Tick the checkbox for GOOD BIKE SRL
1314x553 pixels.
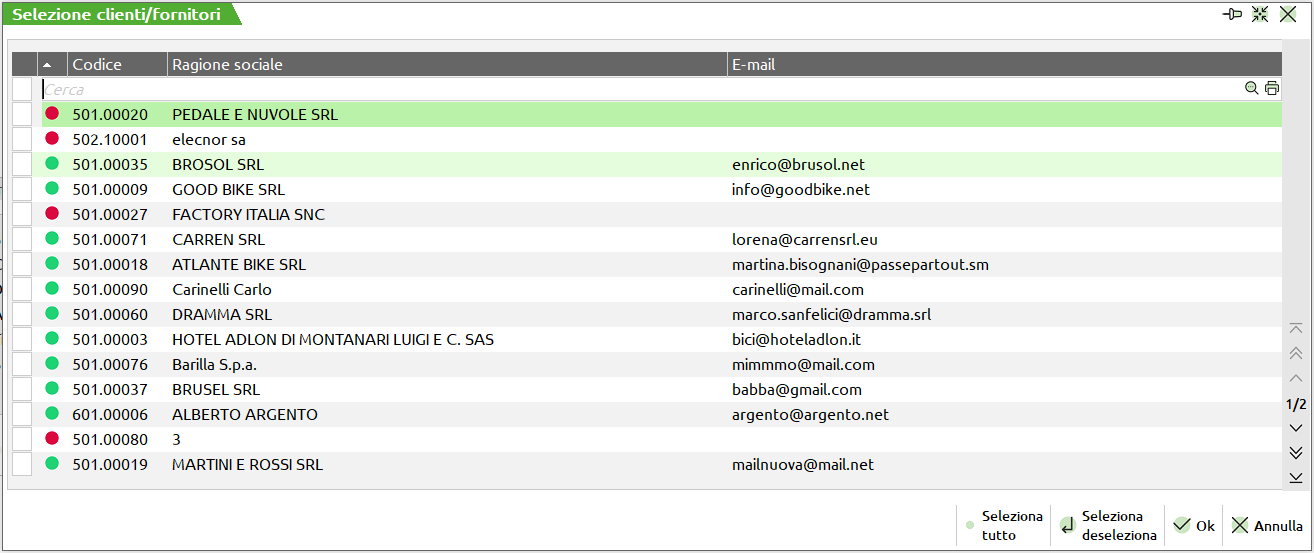[22, 190]
